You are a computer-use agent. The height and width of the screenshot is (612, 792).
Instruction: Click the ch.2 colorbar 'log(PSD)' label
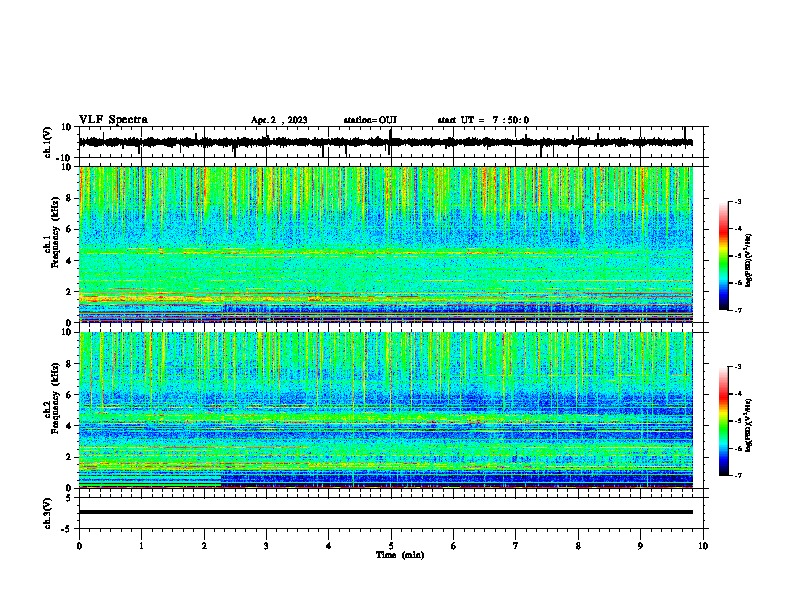[749, 425]
